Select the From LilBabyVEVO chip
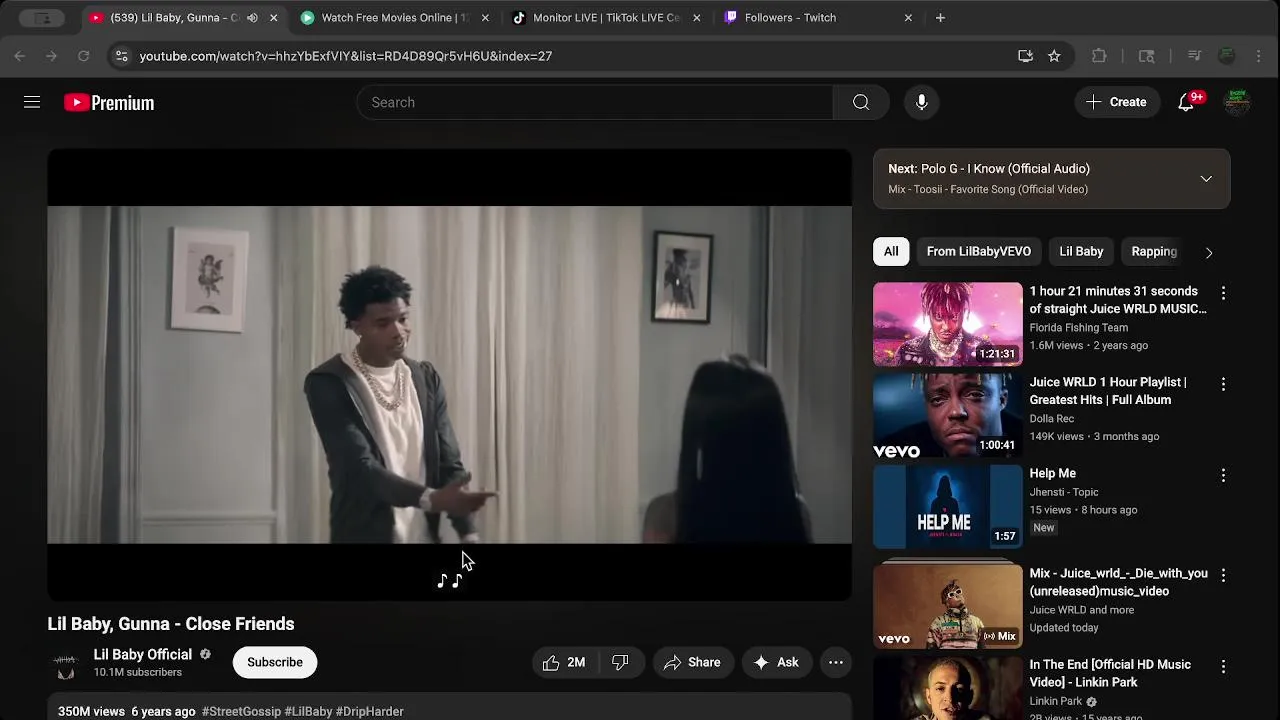This screenshot has height=720, width=1280. [978, 251]
